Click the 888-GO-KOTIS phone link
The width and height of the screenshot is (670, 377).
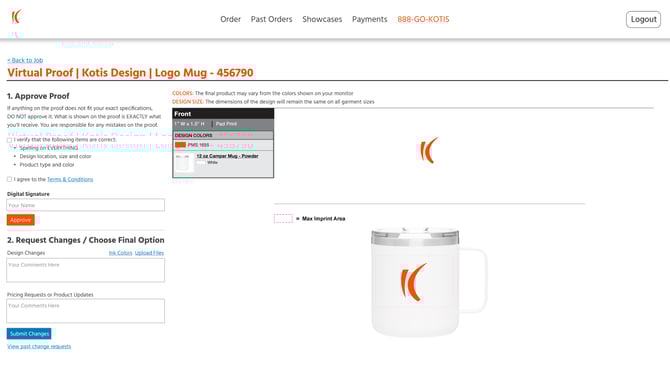[423, 19]
